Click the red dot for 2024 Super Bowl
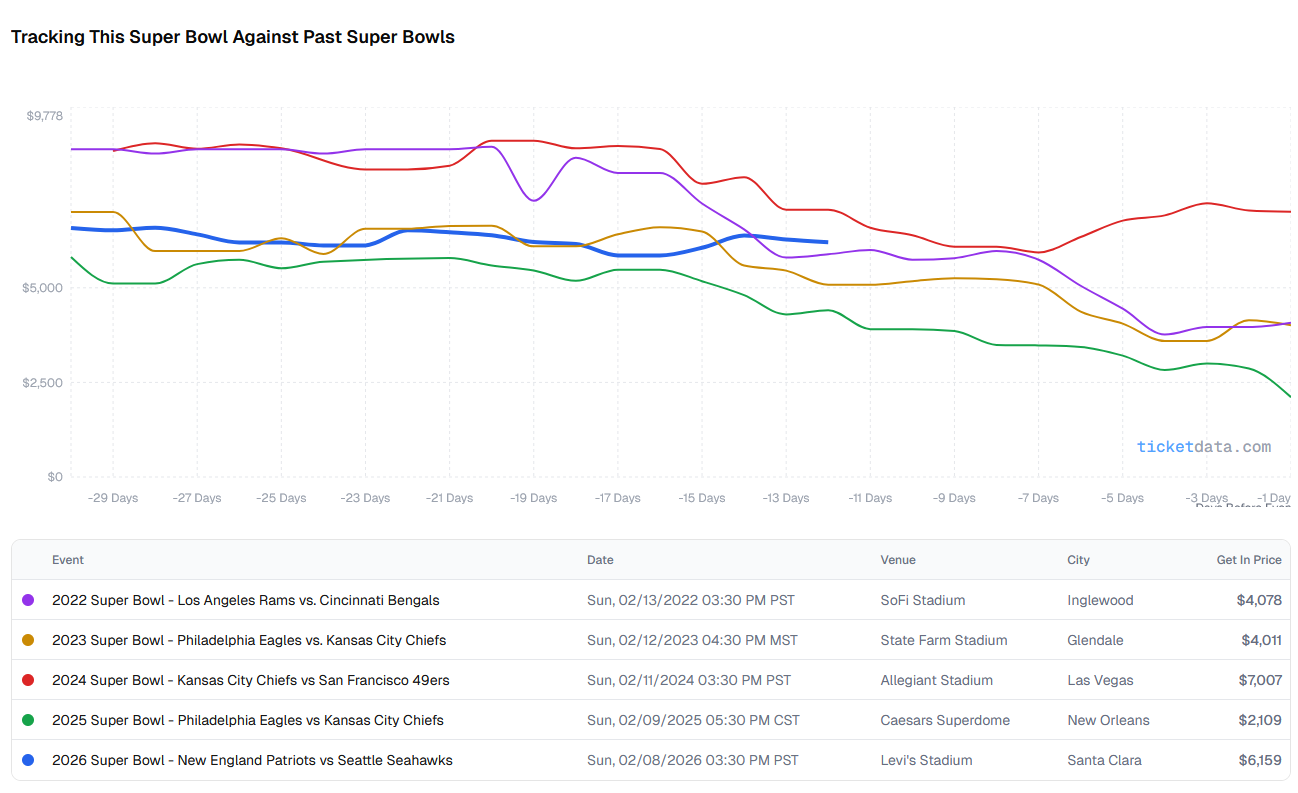This screenshot has height=793, width=1298. pyautogui.click(x=28, y=680)
